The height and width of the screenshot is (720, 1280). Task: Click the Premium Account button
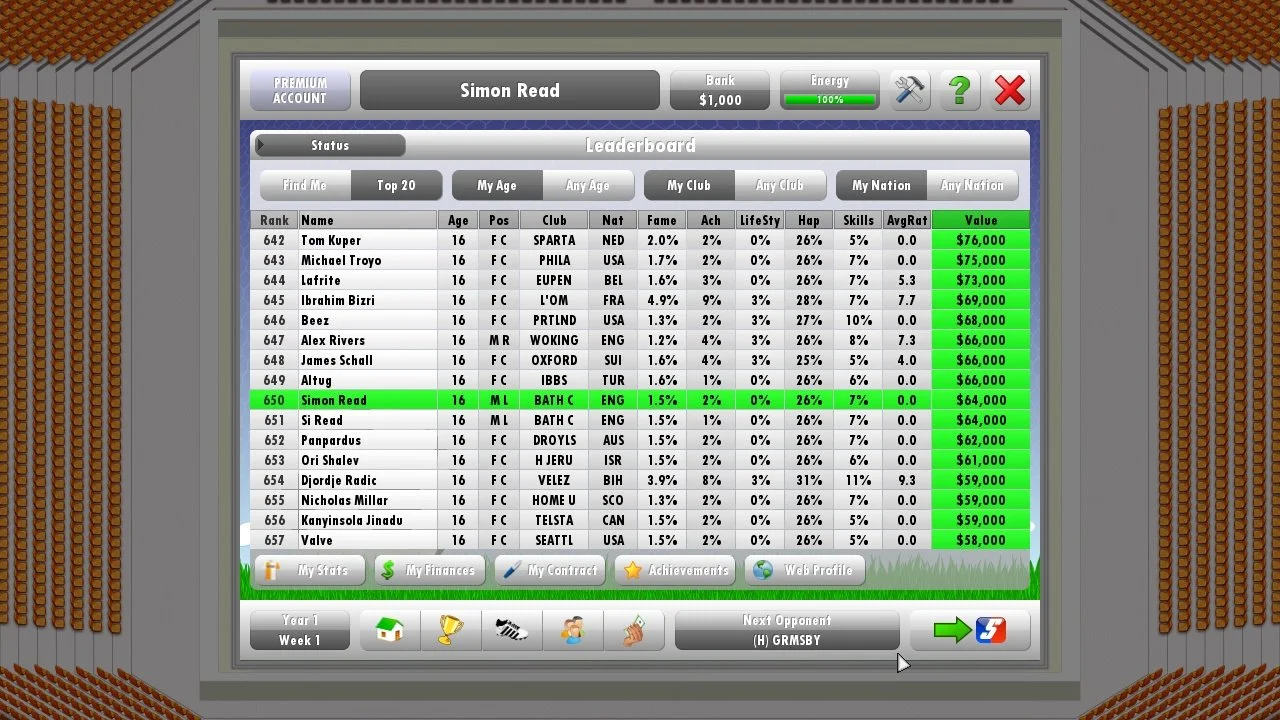tap(300, 90)
